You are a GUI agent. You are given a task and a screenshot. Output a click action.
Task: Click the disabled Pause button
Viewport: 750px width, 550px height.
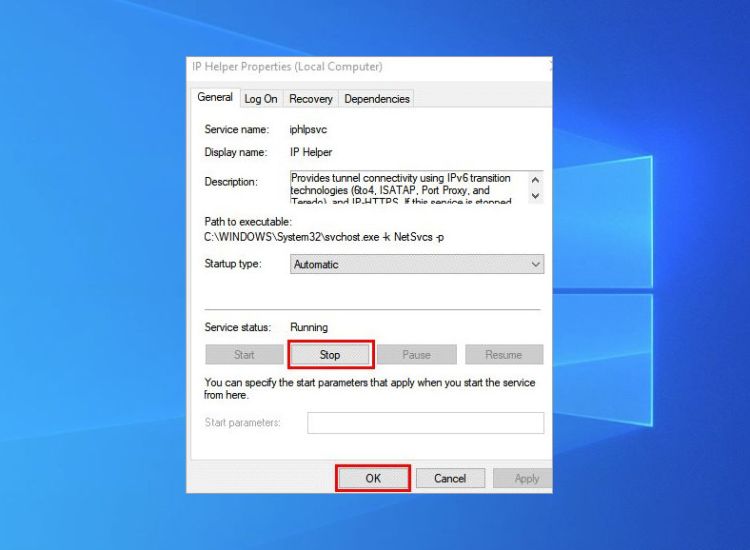[416, 355]
